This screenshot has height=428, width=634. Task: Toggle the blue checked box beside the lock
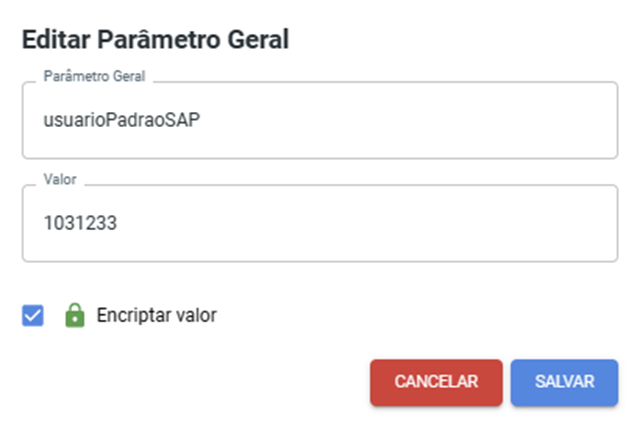pyautogui.click(x=33, y=315)
